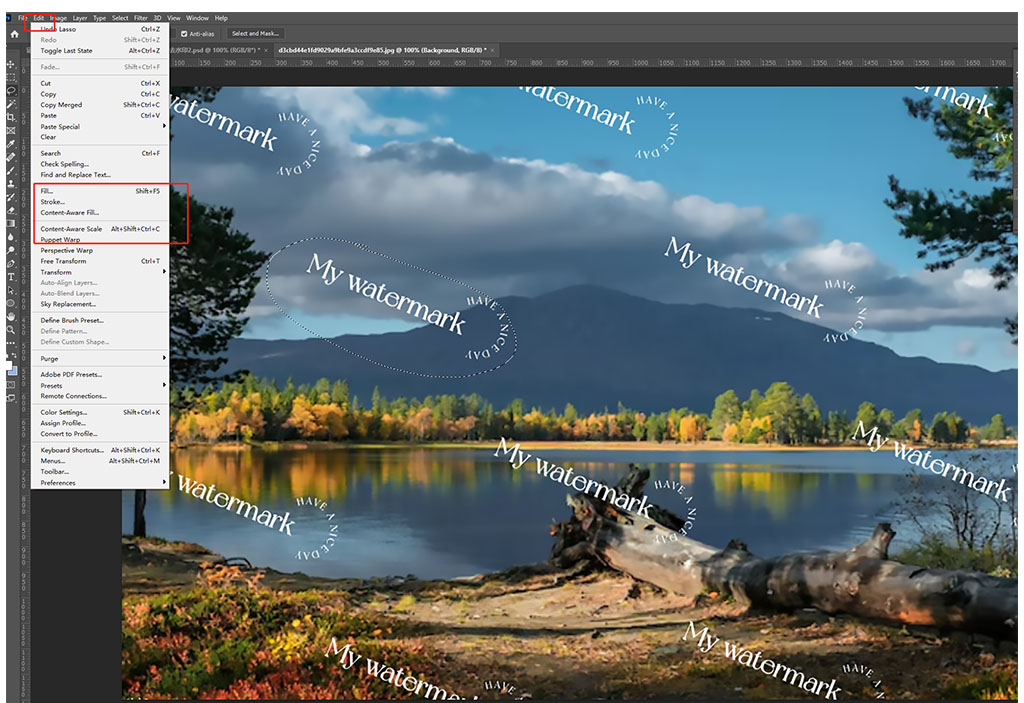
Task: Select the Path Selection tool
Action: 11,290
